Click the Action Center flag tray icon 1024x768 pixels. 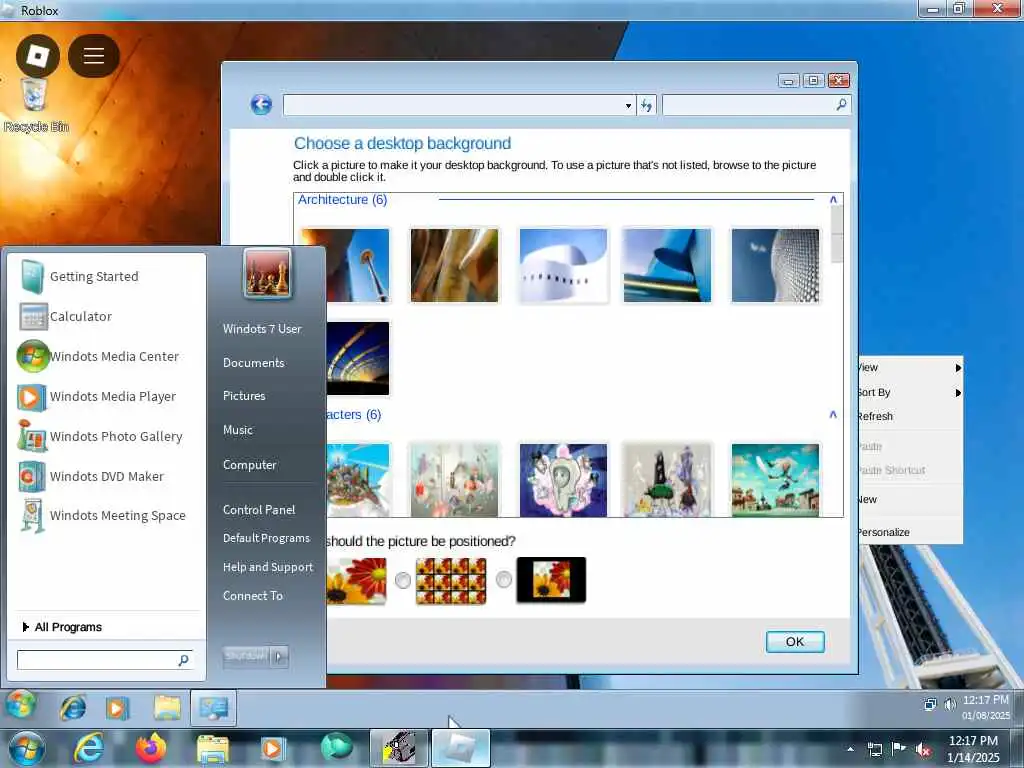pyautogui.click(x=899, y=749)
